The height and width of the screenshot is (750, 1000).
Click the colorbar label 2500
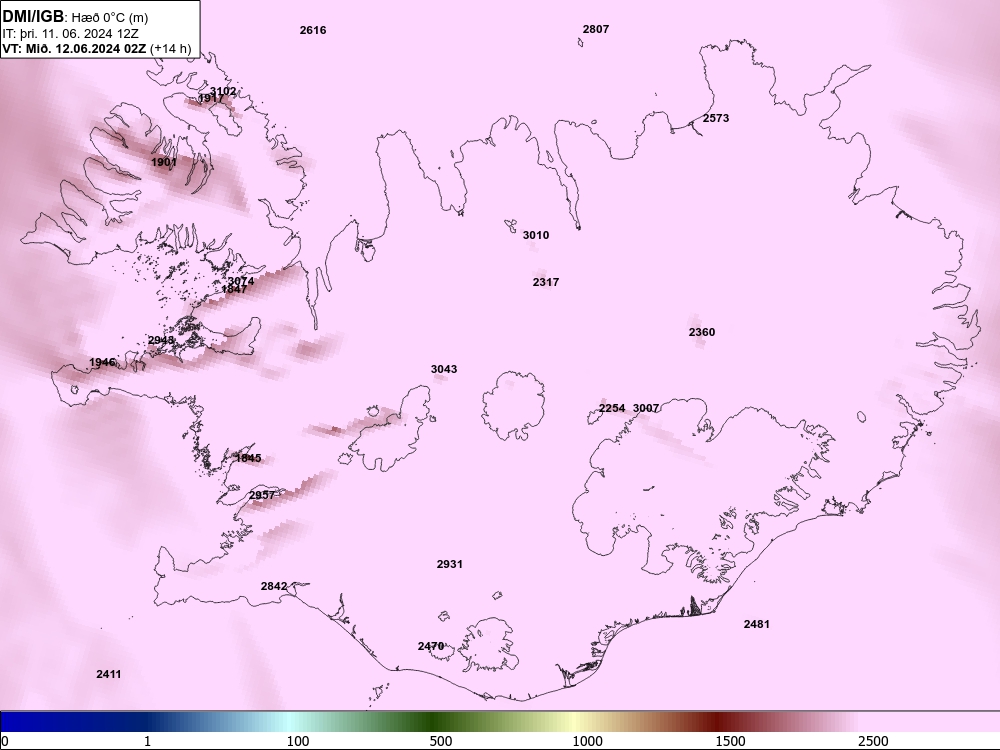coord(873,741)
